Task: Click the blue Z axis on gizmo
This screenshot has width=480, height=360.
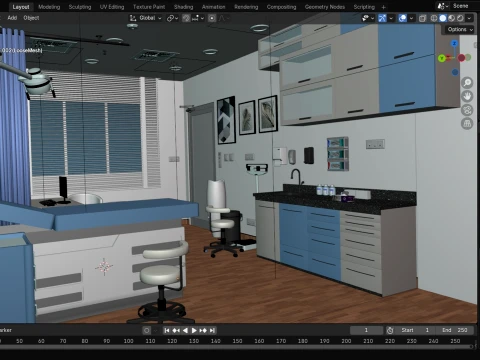Action: point(454,43)
